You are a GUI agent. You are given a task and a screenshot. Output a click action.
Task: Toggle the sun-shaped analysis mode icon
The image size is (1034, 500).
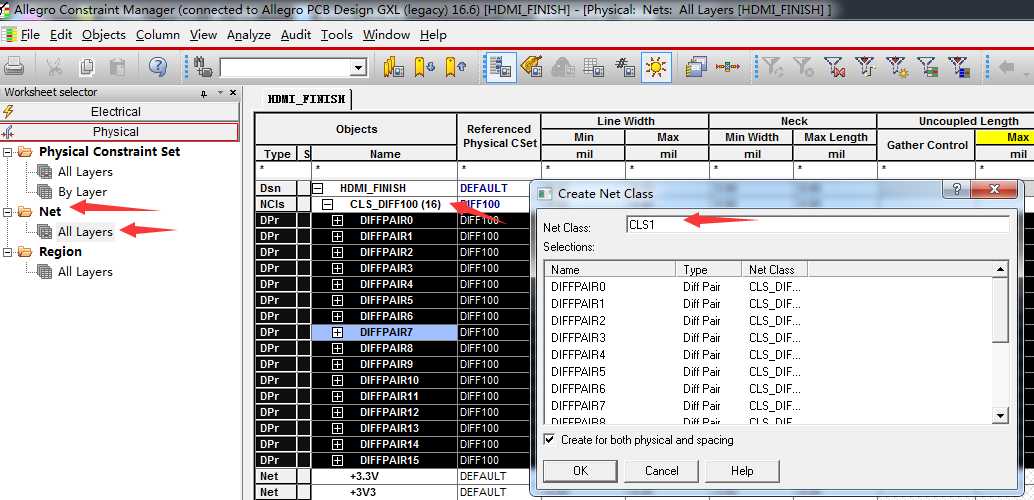coord(656,67)
